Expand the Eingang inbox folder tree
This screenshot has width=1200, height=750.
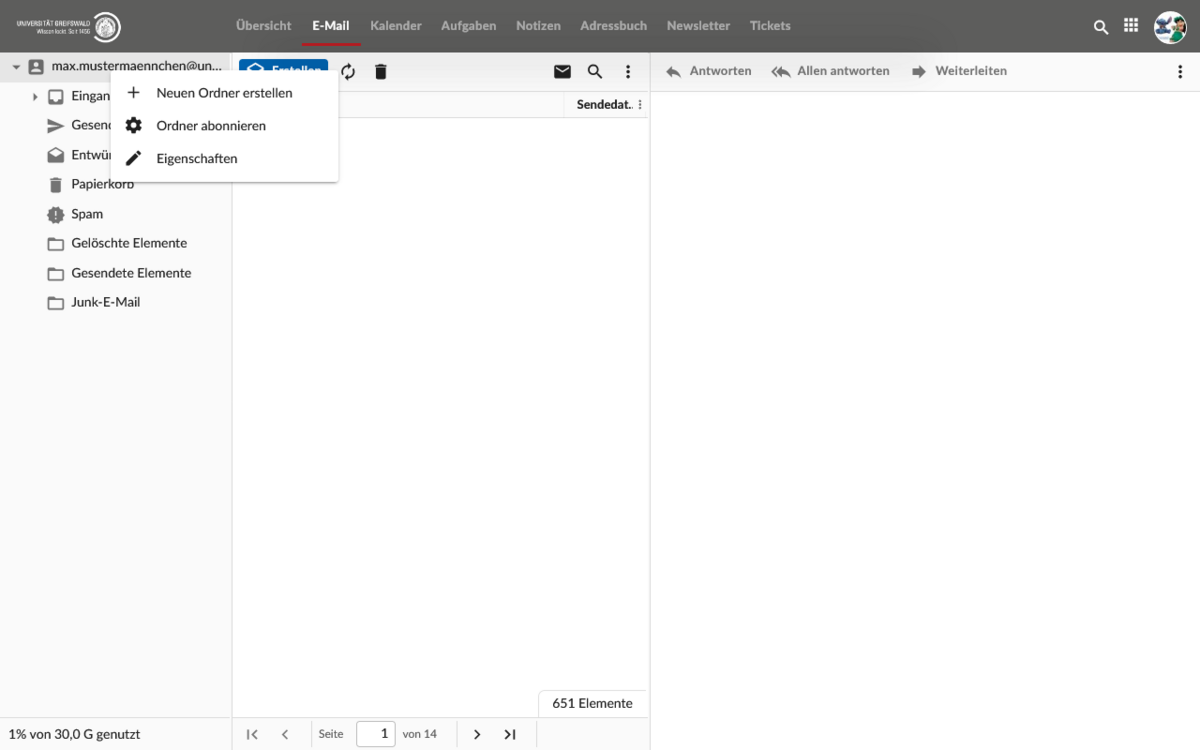coord(35,97)
